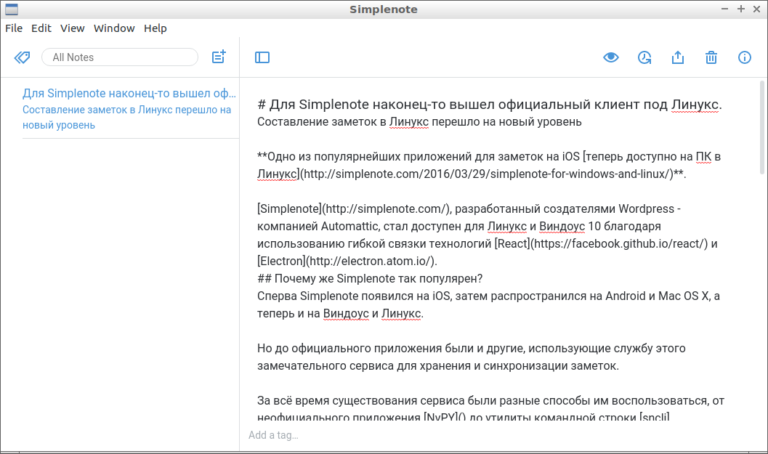Viewport: 768px width, 454px height.
Task: Click the note editor vertical scrollbar
Action: coord(762,127)
